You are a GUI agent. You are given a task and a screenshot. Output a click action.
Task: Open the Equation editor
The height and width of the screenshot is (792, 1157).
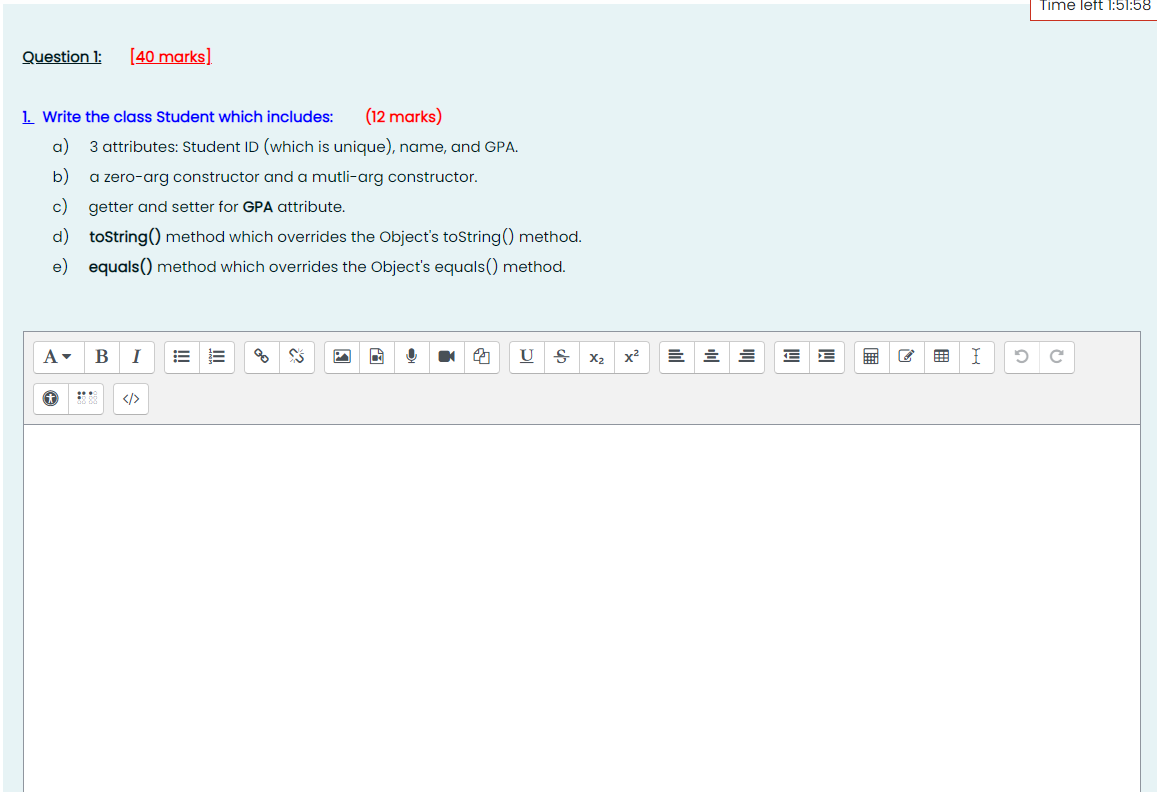pos(870,356)
